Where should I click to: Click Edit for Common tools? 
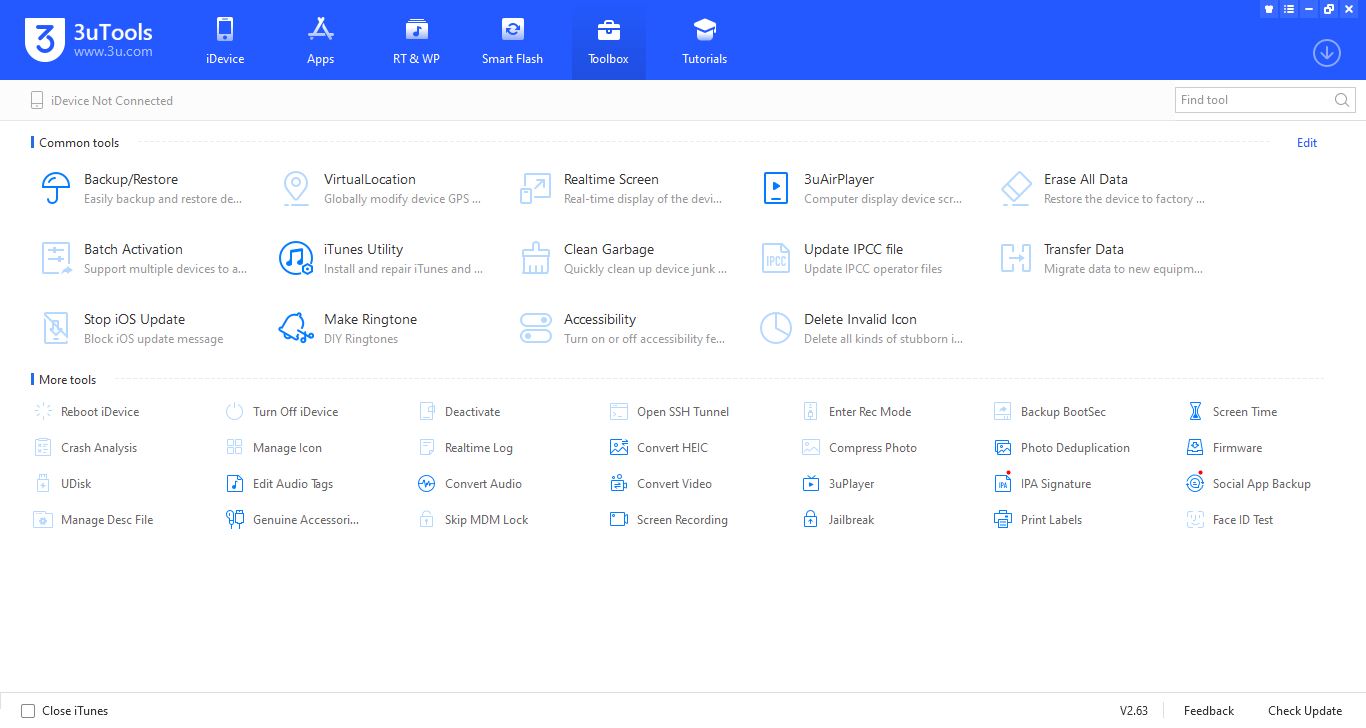1307,143
